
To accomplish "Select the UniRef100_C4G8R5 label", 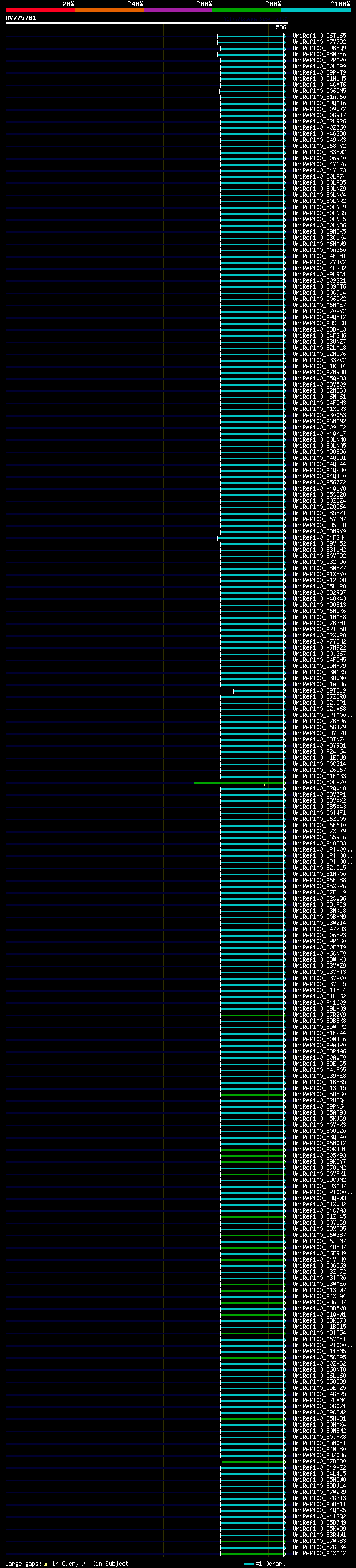I will (319, 1394).
